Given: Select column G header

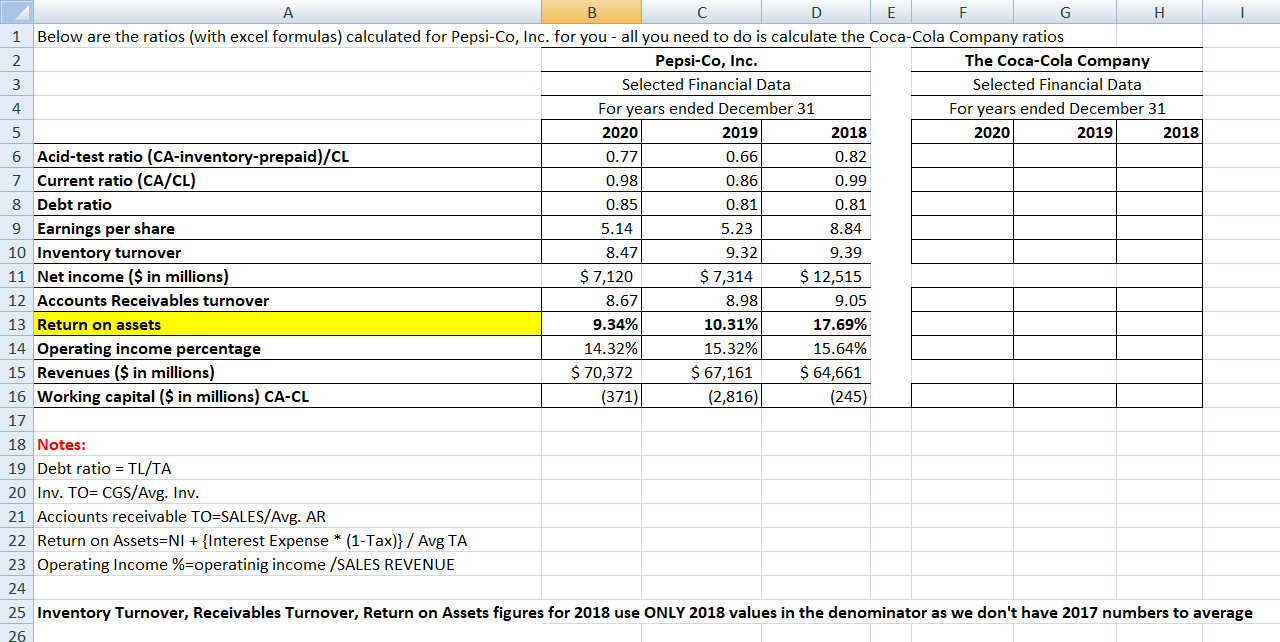Looking at the screenshot, I should point(1065,12).
